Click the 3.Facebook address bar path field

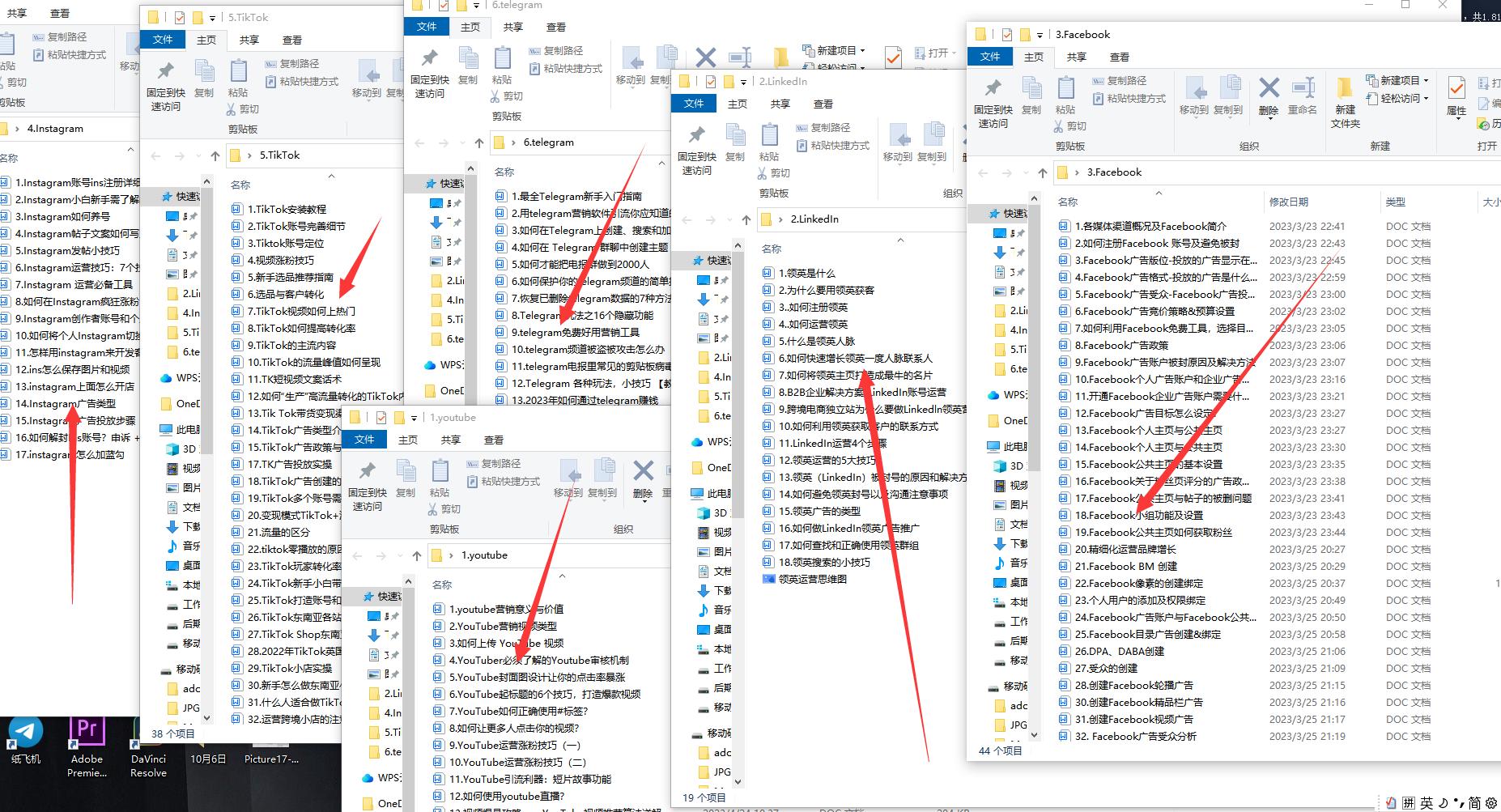coord(1276,172)
